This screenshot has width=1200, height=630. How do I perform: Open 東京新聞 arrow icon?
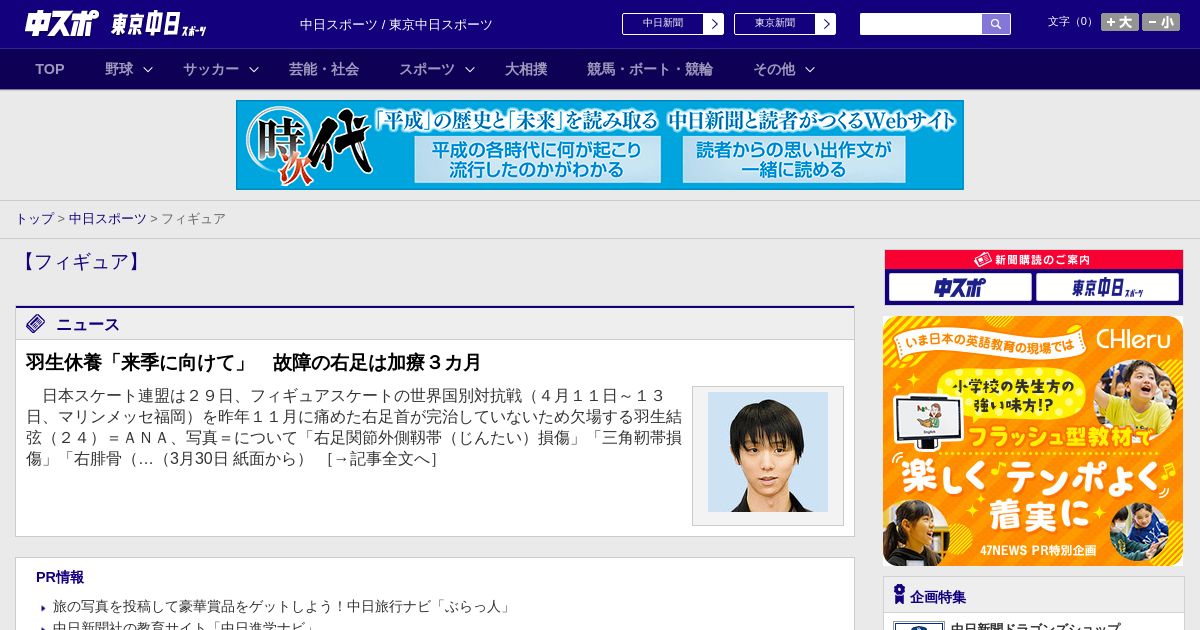tap(826, 24)
